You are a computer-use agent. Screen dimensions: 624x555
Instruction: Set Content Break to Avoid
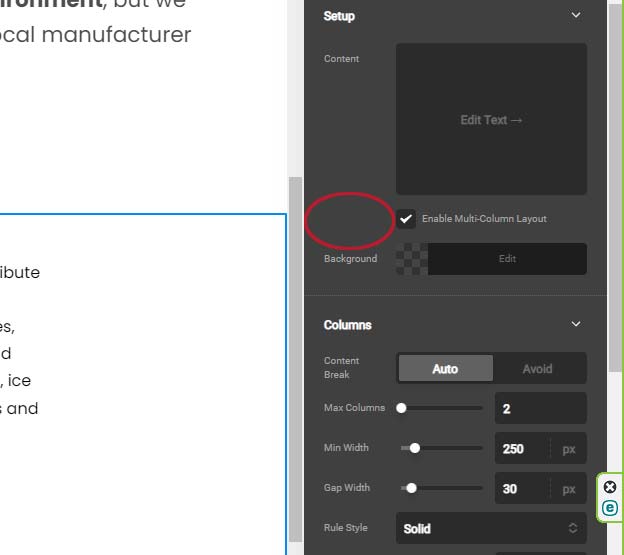coord(537,369)
